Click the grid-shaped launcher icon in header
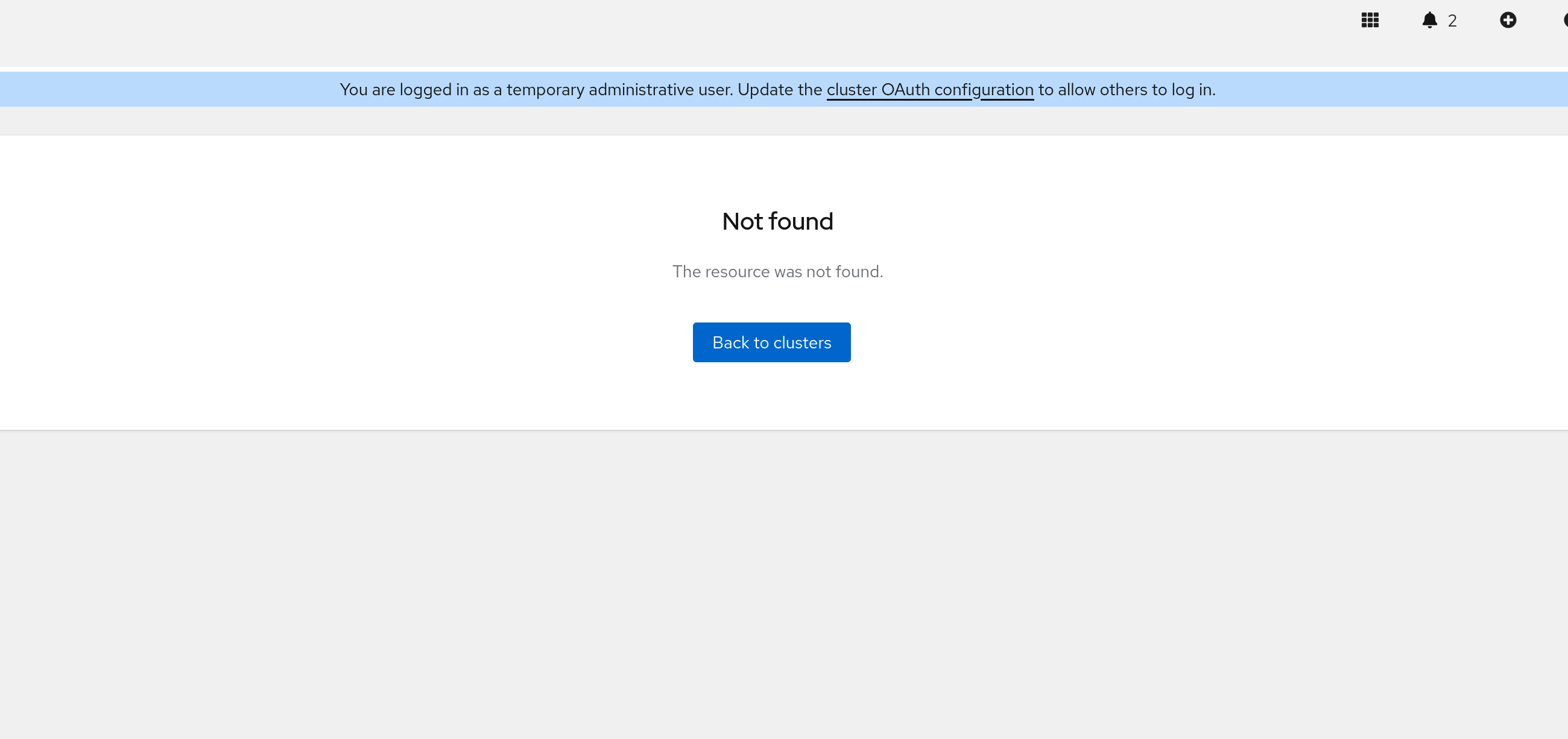 tap(1370, 20)
